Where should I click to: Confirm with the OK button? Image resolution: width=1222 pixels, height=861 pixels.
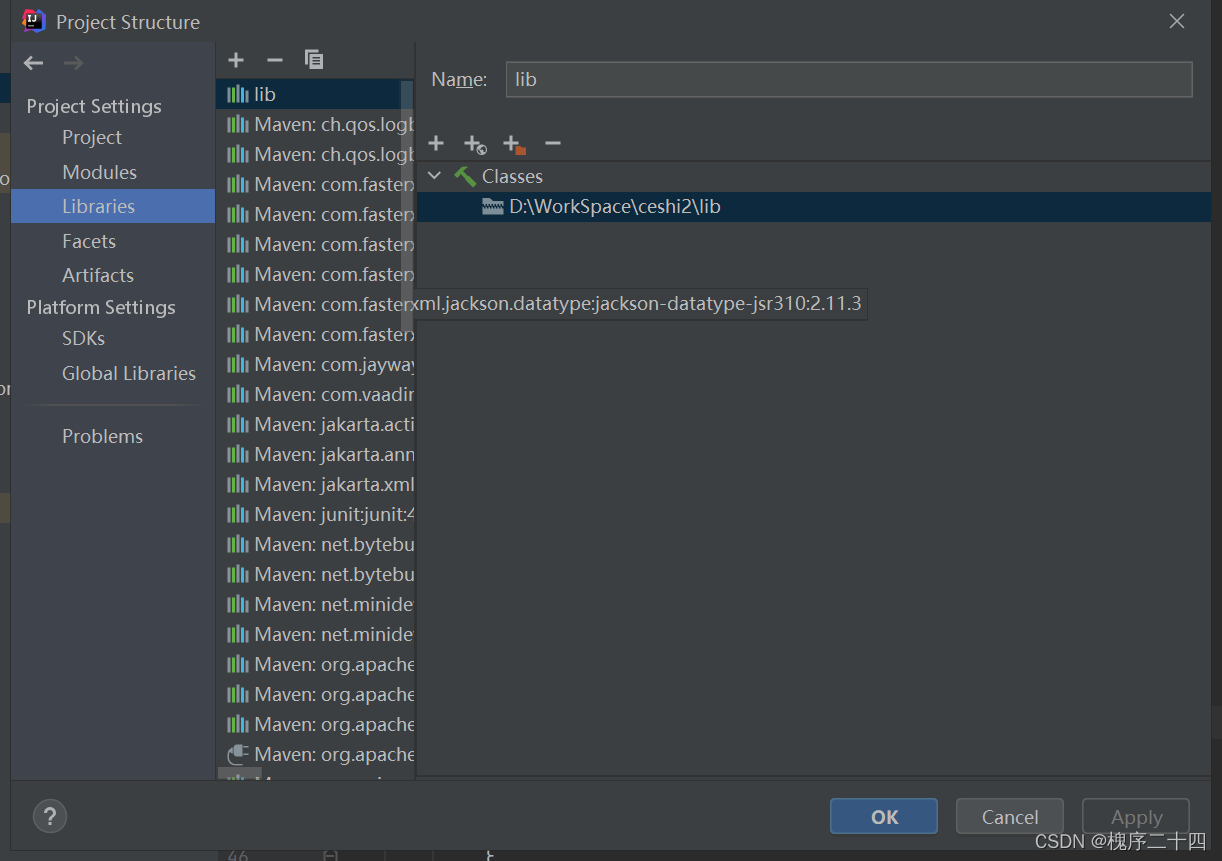[x=884, y=816]
